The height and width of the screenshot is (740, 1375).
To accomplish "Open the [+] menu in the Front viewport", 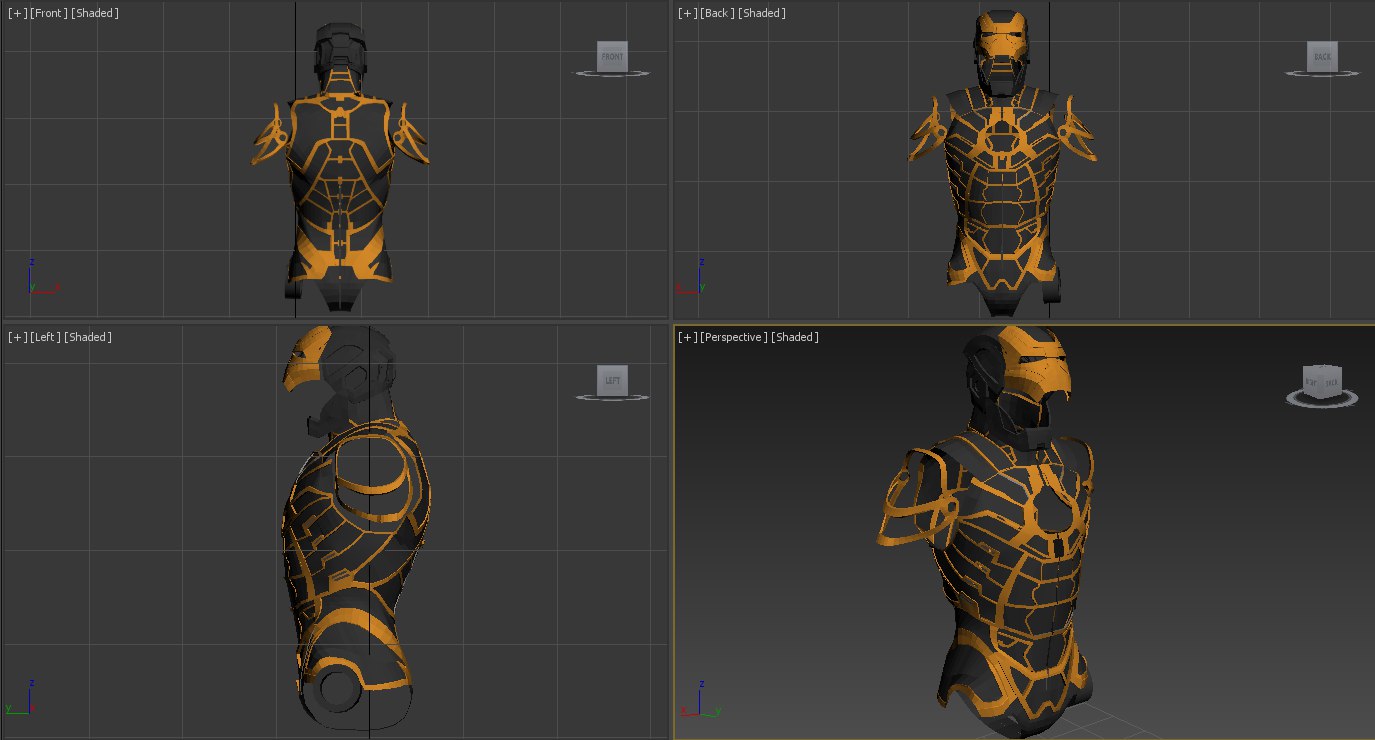I will (x=18, y=14).
